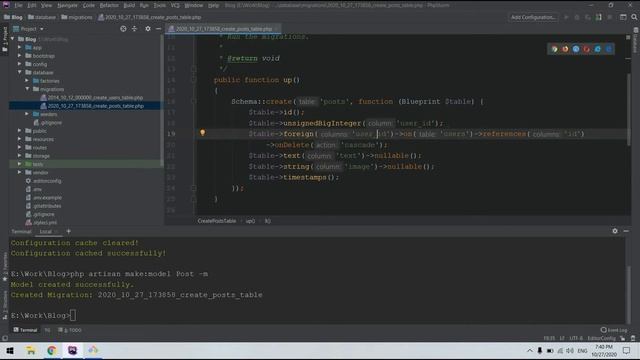This screenshot has width=640, height=360.
Task: Collapse the migrations folder
Action: click(27, 89)
